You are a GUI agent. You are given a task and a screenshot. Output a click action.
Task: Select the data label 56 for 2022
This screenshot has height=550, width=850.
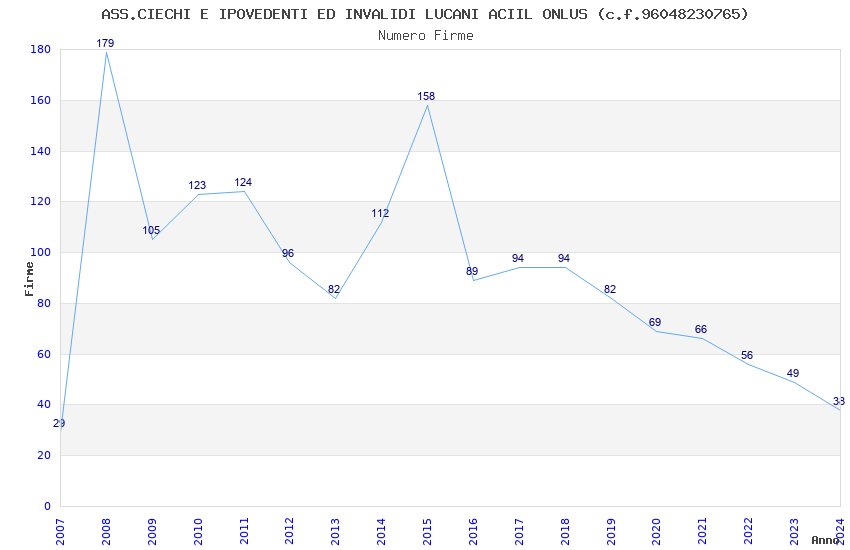point(747,355)
